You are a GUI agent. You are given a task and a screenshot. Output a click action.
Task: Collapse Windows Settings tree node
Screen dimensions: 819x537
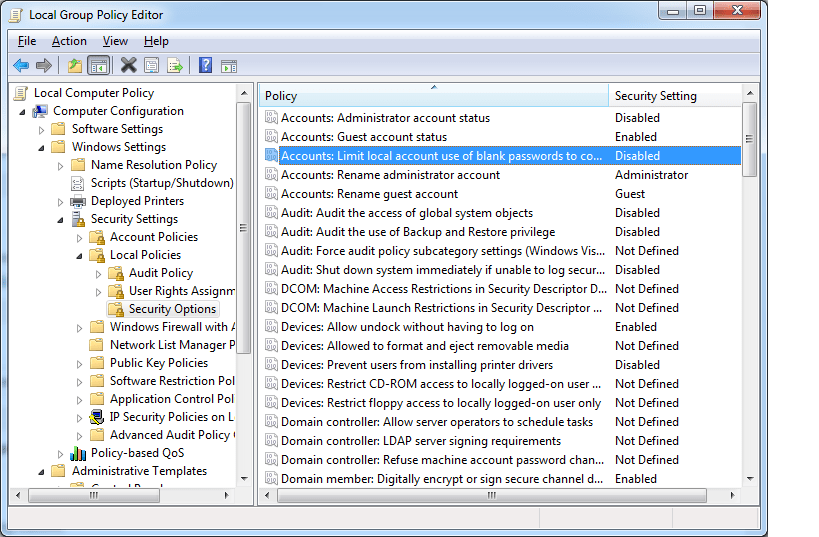click(41, 148)
